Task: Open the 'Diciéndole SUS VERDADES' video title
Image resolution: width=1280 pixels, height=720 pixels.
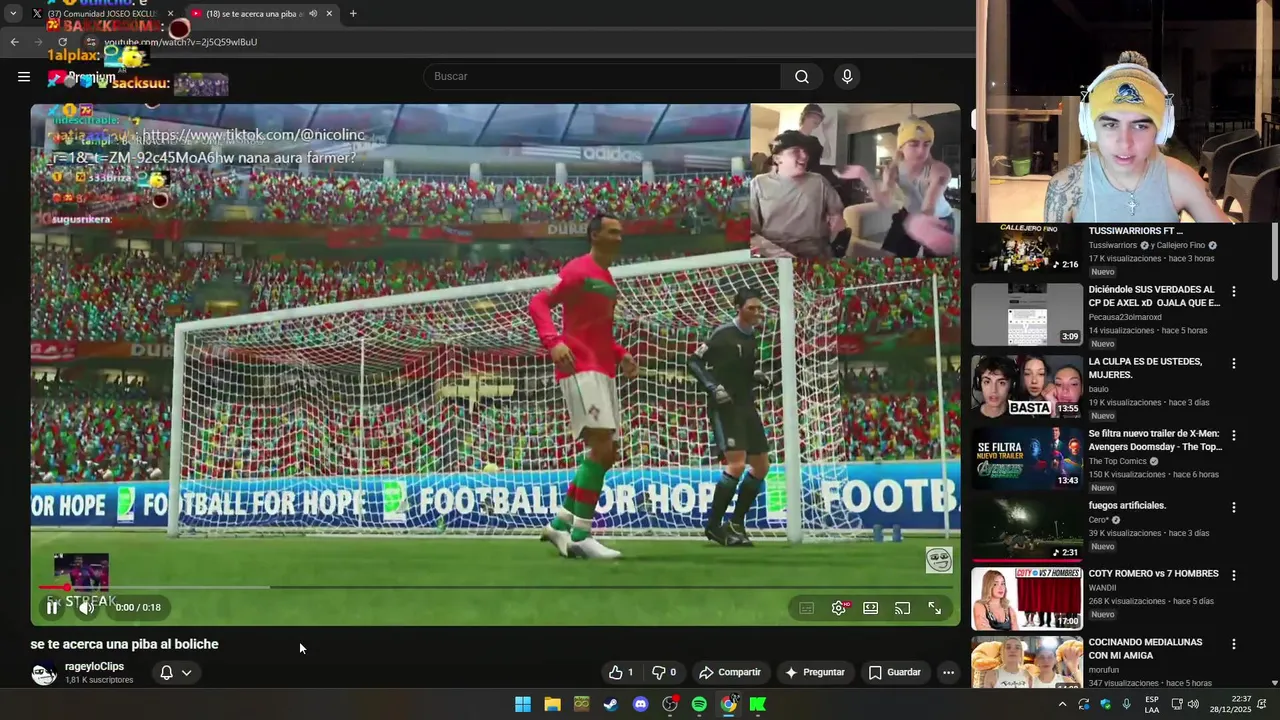Action: (x=1154, y=296)
